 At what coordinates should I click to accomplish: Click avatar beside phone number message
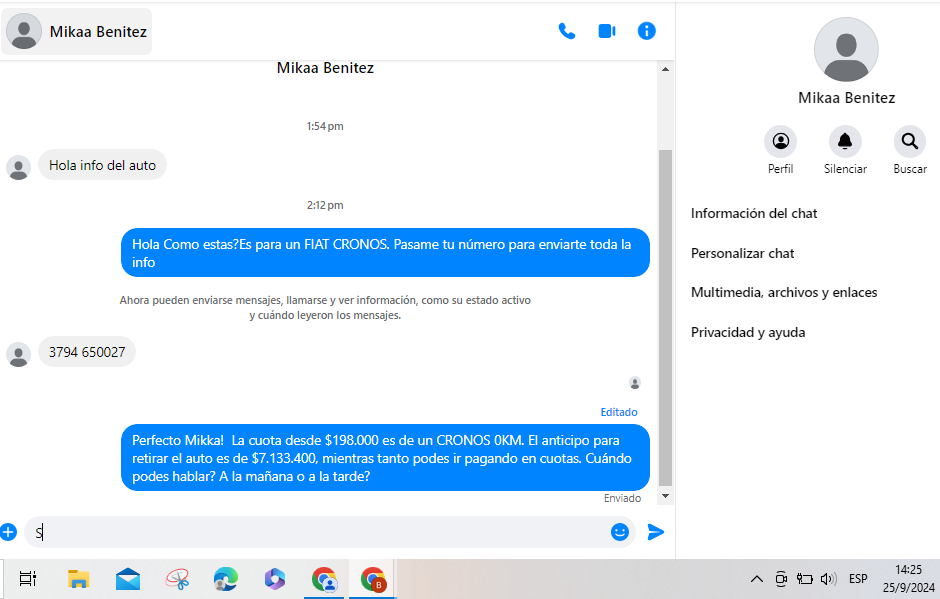[x=19, y=354]
